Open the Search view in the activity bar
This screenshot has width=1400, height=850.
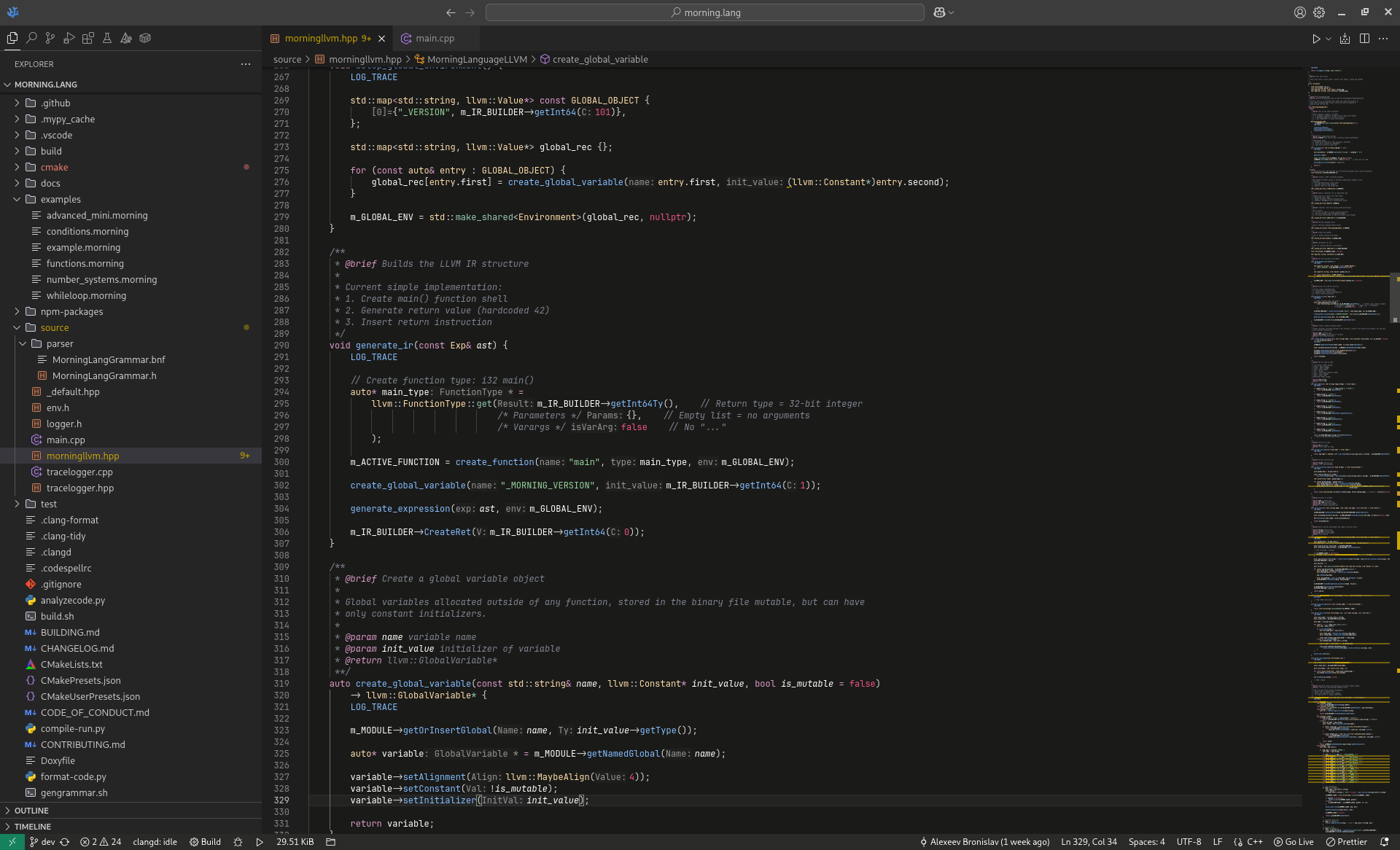click(x=31, y=38)
